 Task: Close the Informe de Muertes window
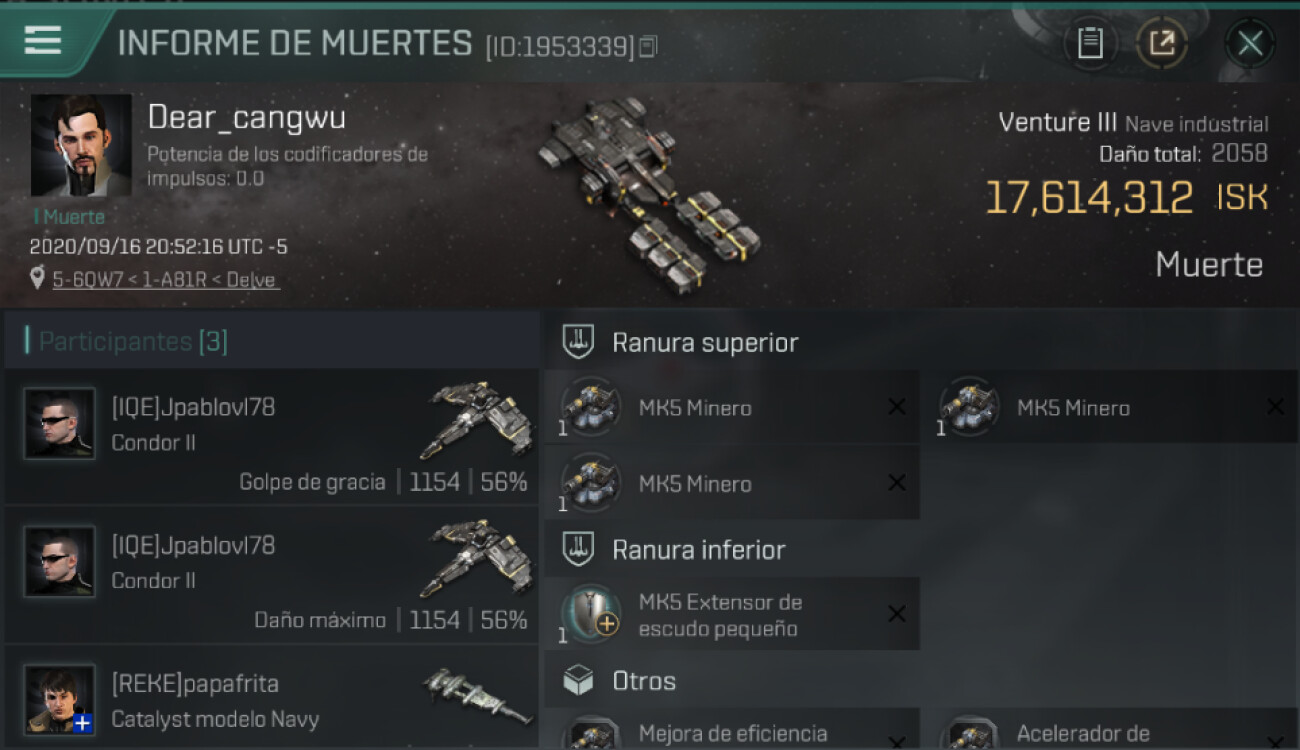(x=1250, y=43)
